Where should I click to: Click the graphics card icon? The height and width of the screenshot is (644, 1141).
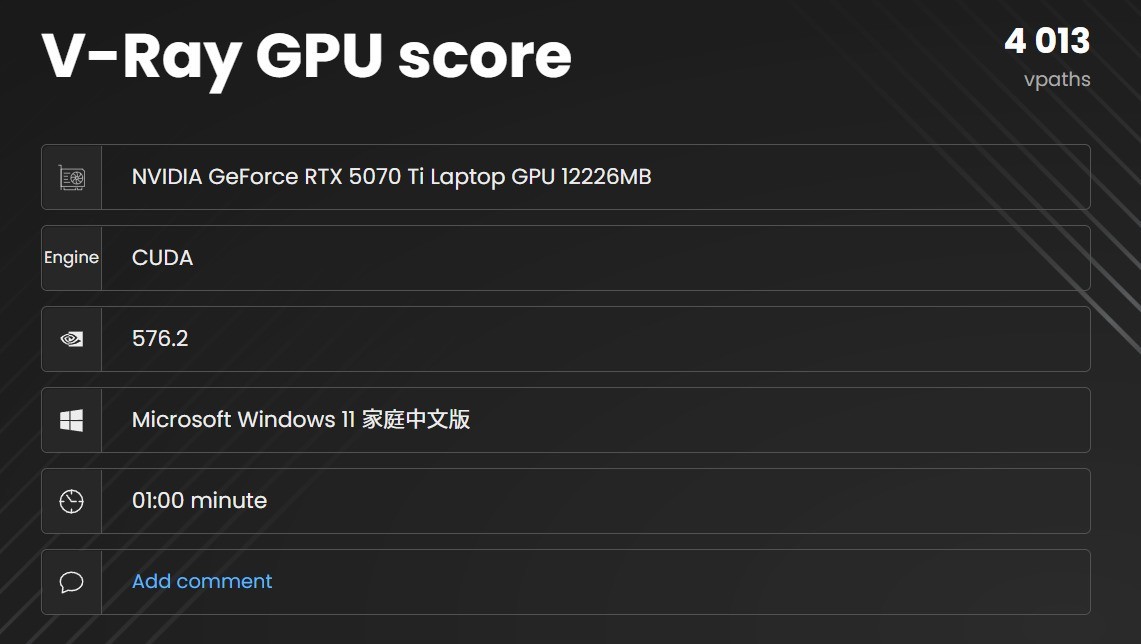(x=71, y=178)
